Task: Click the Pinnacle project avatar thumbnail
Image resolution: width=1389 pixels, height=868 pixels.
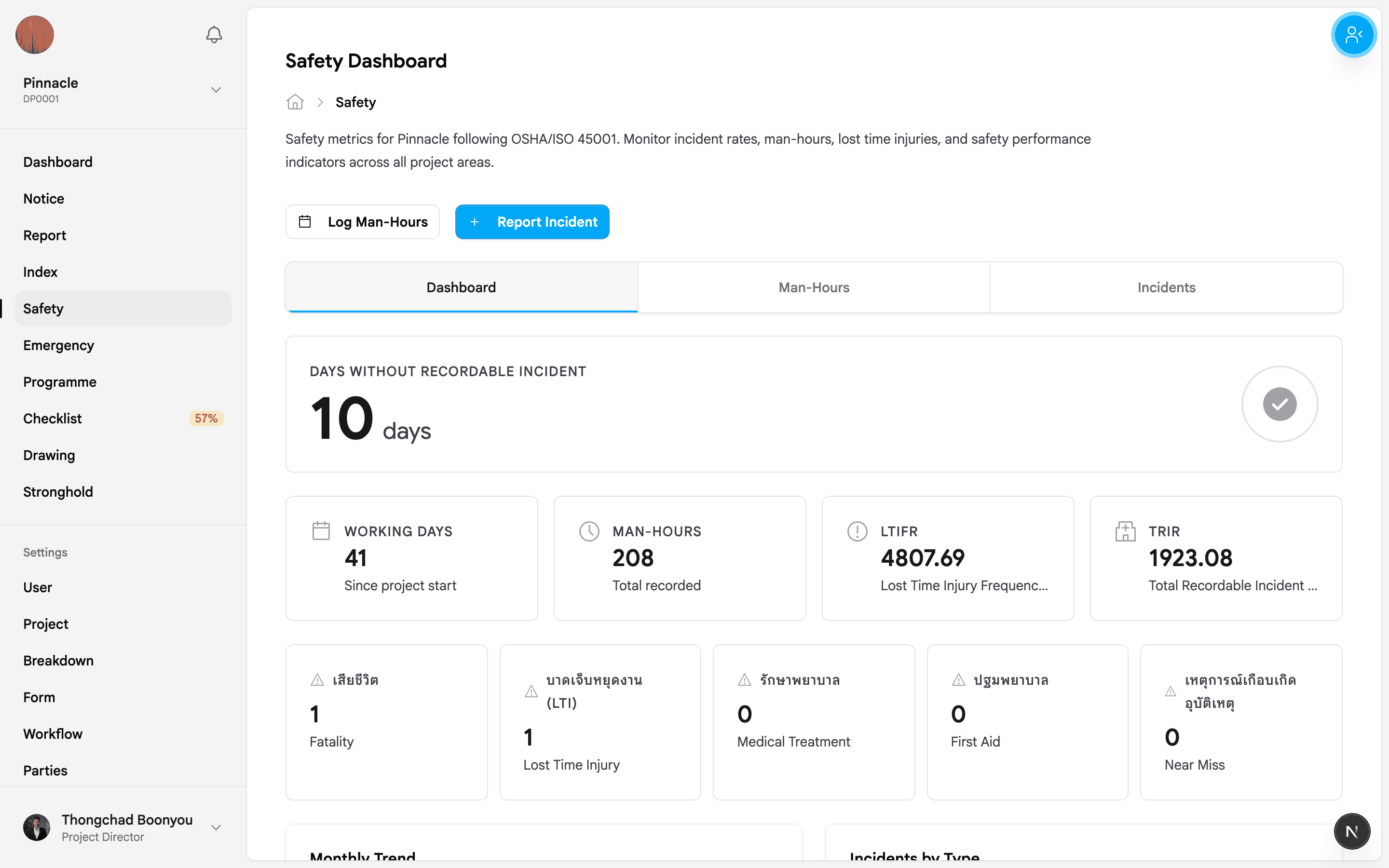Action: pos(34,34)
